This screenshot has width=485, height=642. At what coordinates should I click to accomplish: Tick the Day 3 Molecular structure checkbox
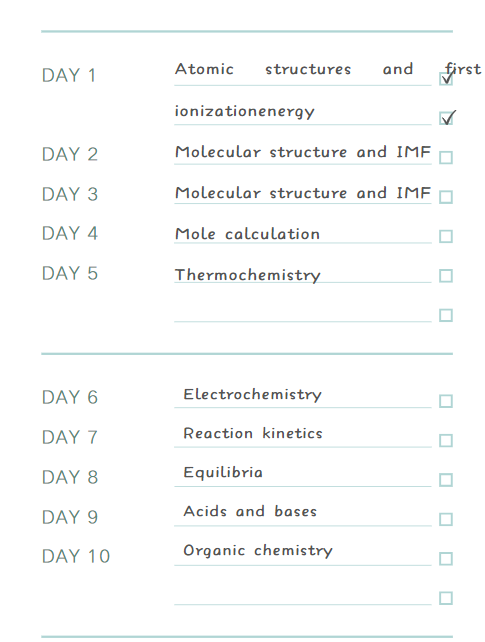(x=446, y=197)
